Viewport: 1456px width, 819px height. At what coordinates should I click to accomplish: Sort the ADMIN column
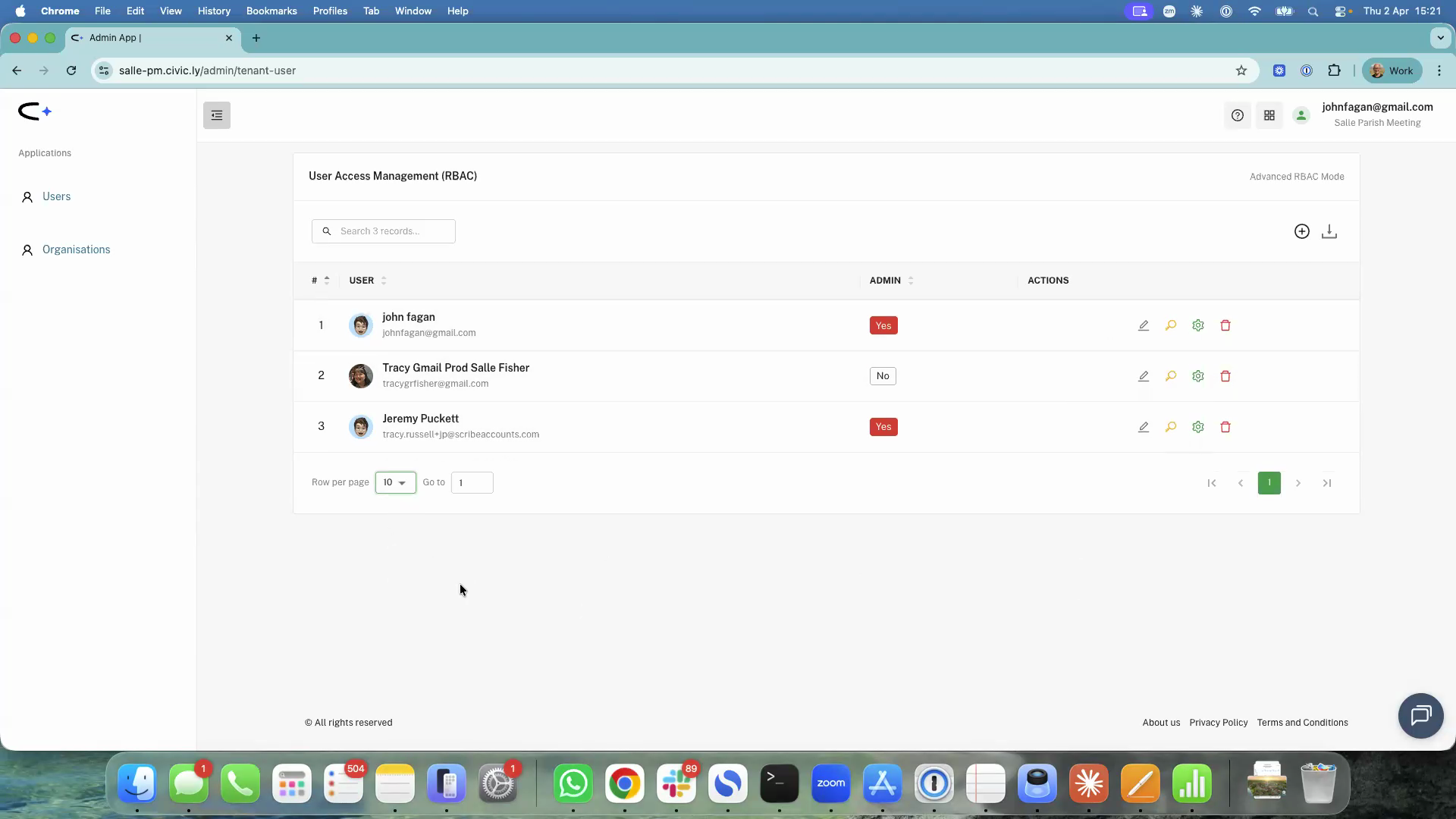910,281
